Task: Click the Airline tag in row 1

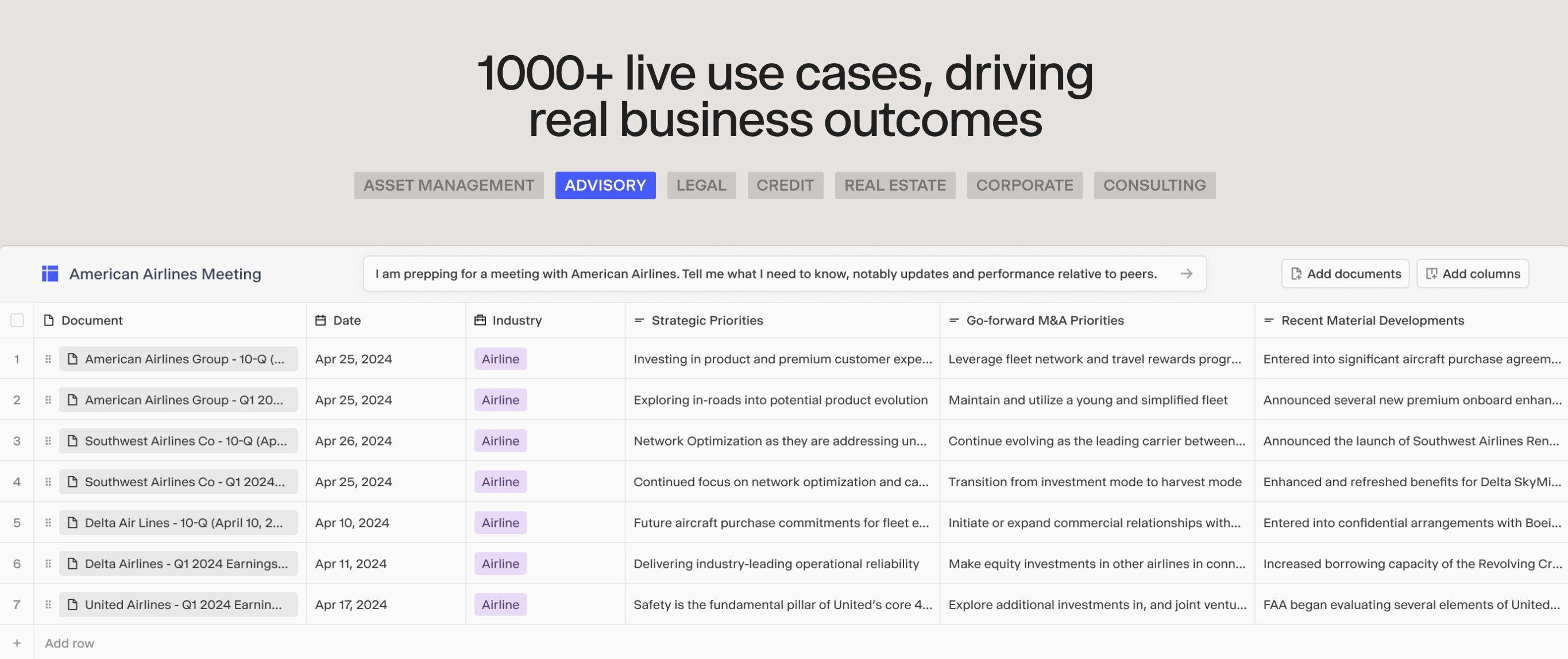Action: (500, 359)
